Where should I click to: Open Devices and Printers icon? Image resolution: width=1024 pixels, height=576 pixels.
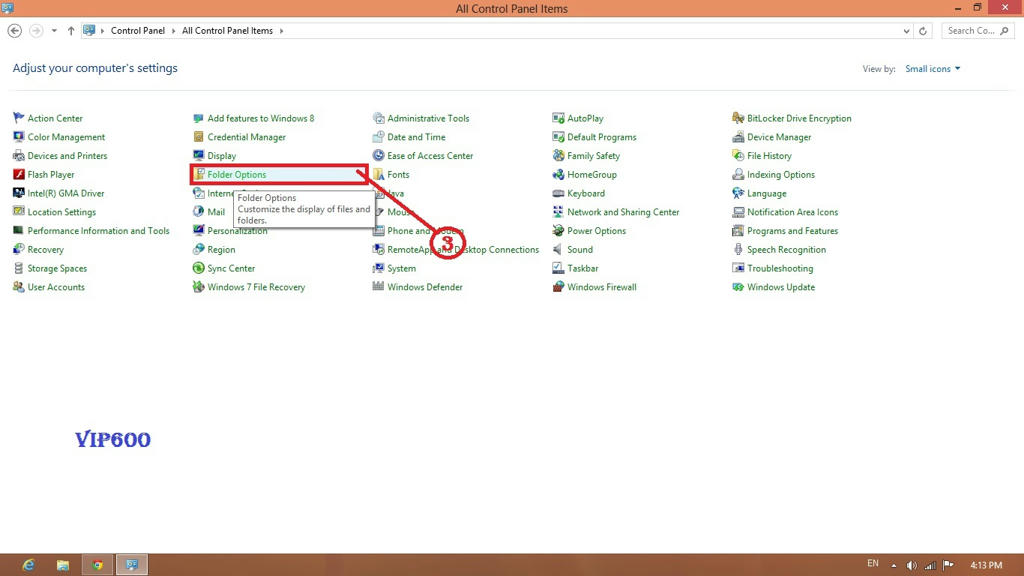tap(18, 155)
